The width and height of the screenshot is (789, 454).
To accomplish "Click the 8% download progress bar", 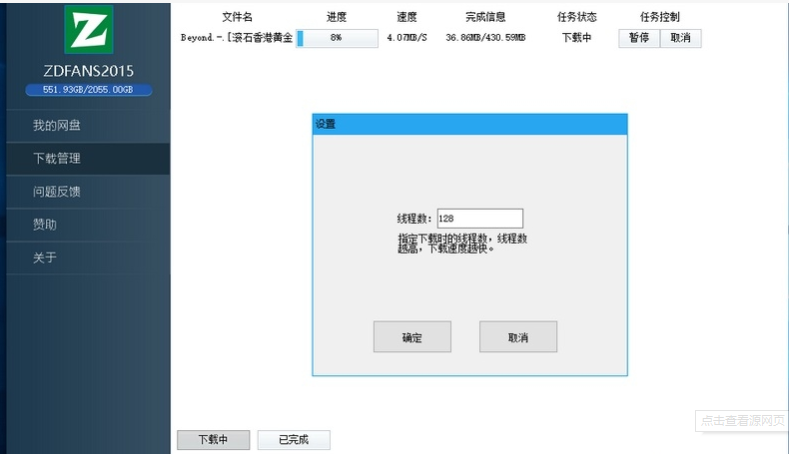I will (x=337, y=38).
